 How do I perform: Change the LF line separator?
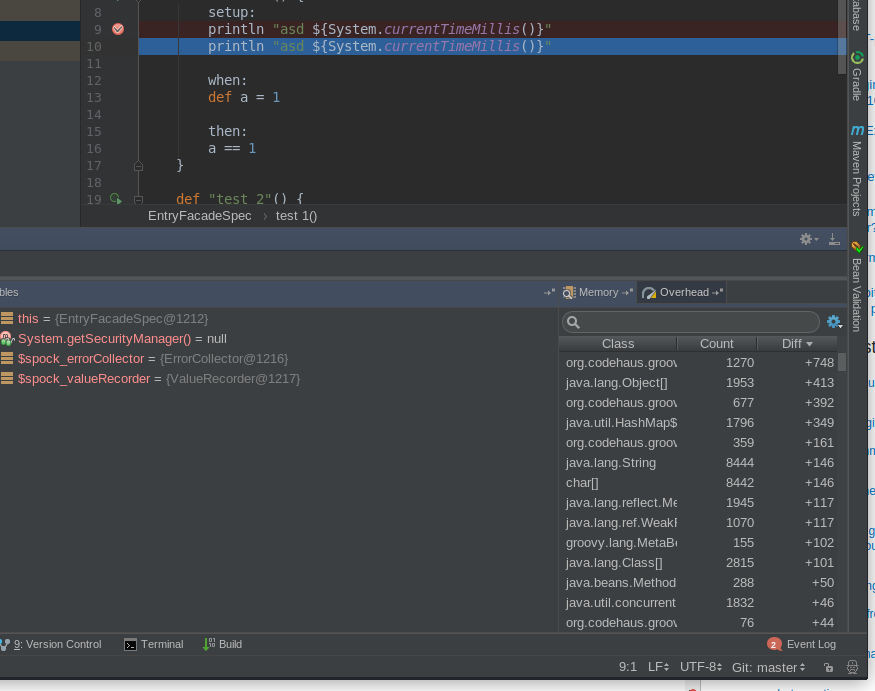[658, 668]
